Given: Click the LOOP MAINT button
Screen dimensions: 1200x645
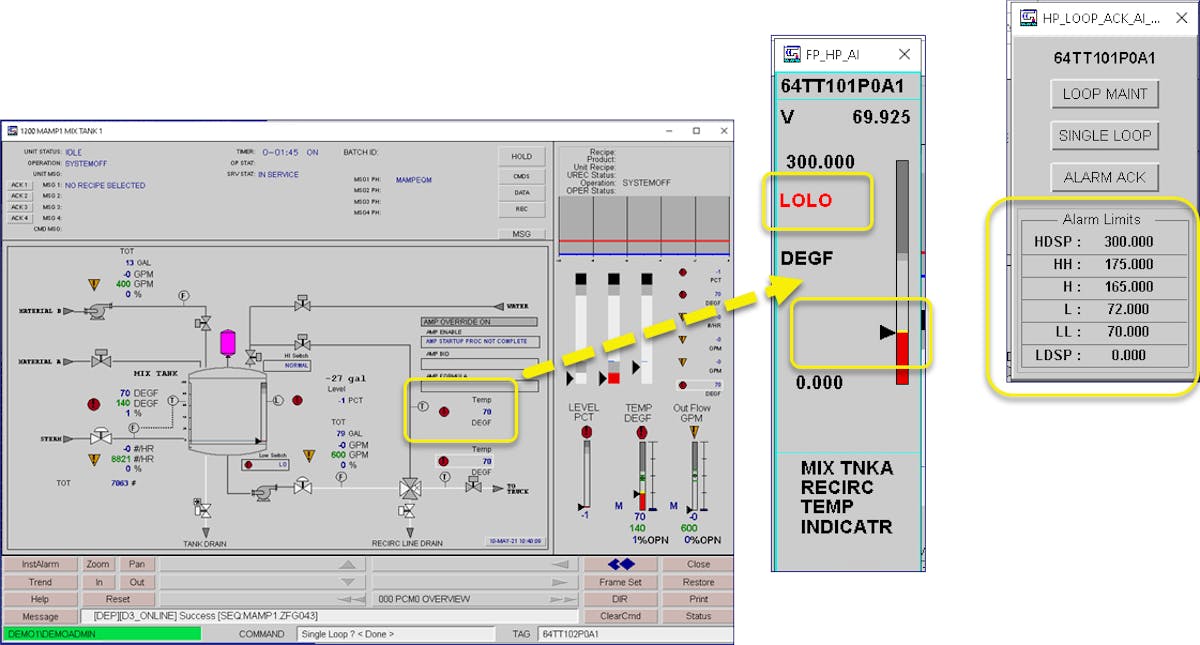Looking at the screenshot, I should pos(1105,93).
